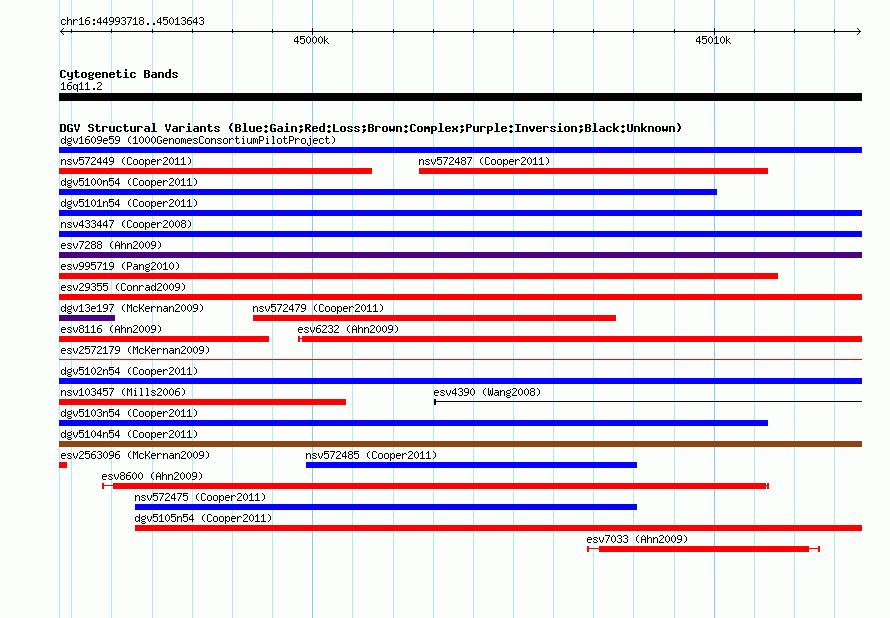The image size is (890, 618).
Task: Click the red nsv572449 loss bar
Action: 216,171
